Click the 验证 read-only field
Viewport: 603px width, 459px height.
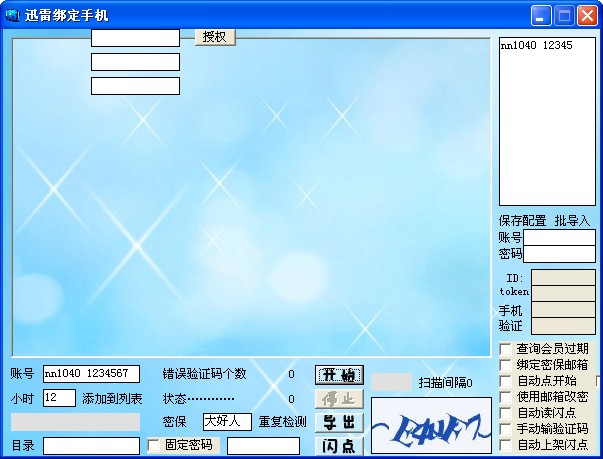pyautogui.click(x=563, y=326)
